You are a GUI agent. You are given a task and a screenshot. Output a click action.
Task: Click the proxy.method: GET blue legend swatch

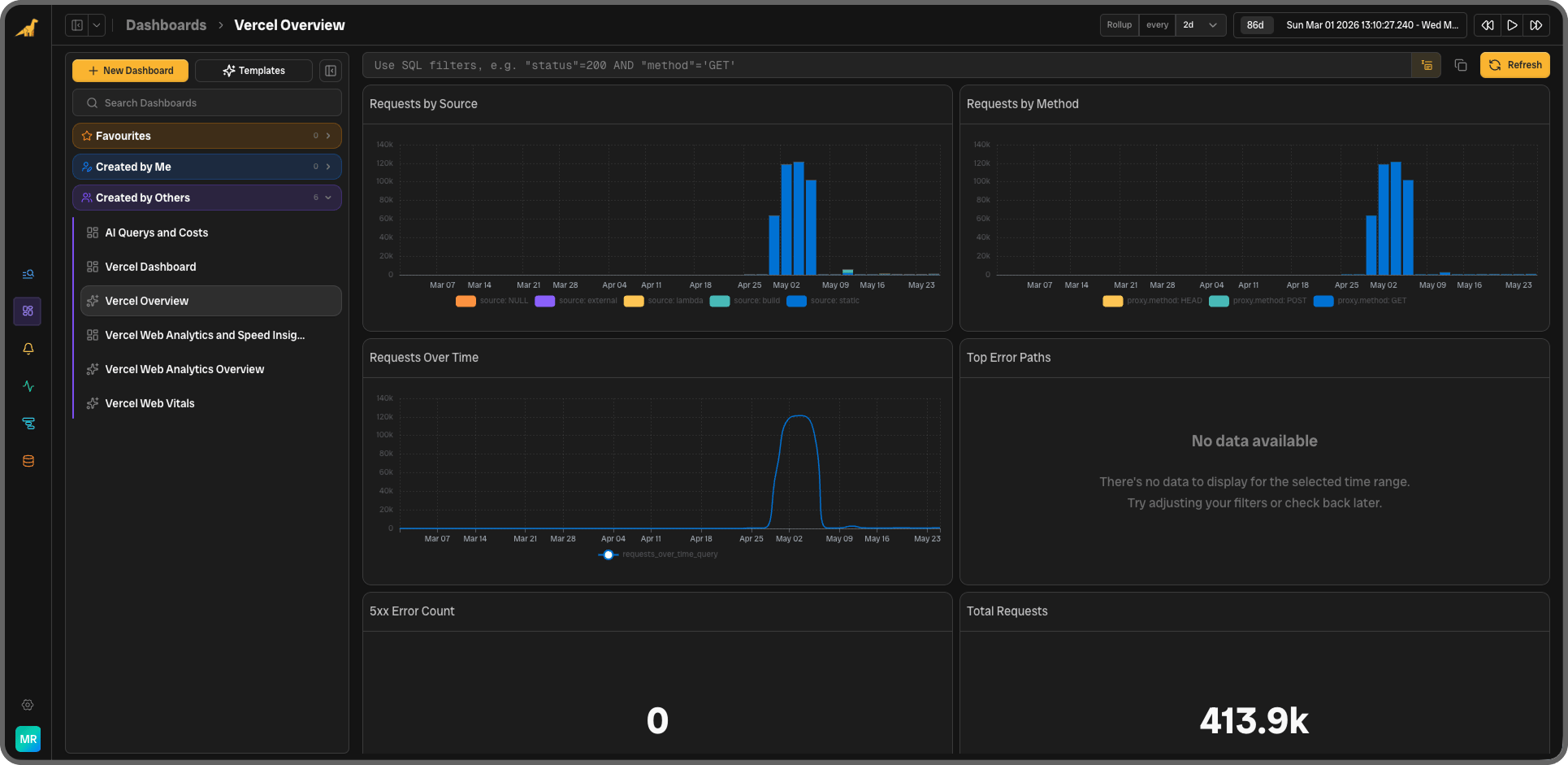pyautogui.click(x=1323, y=301)
